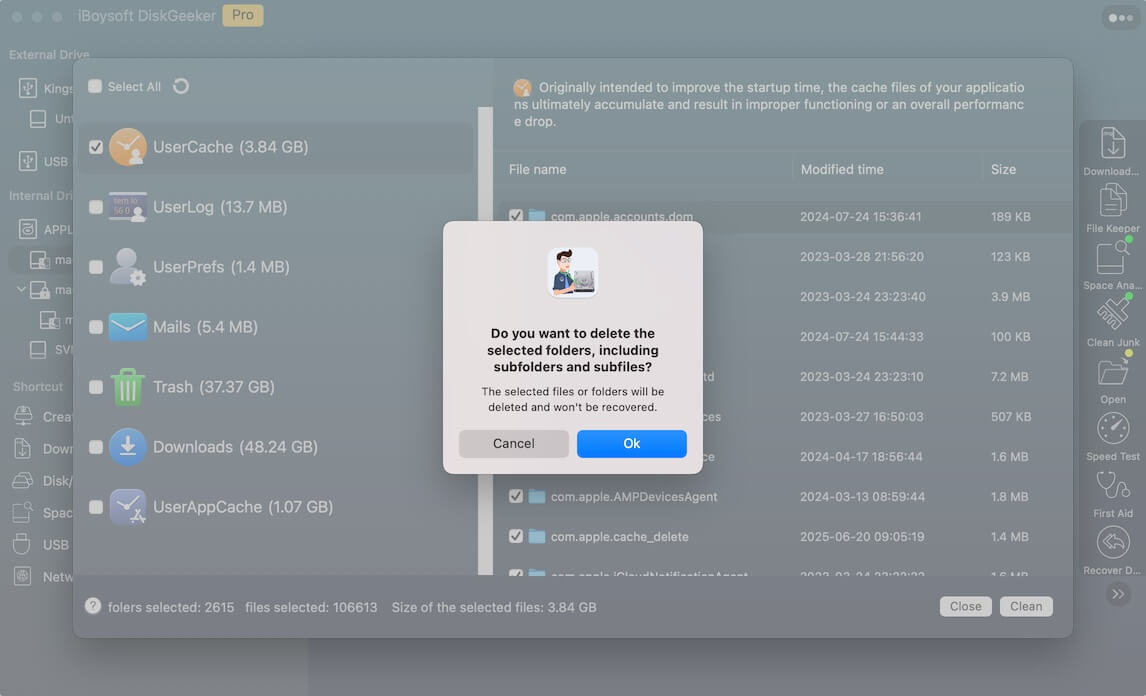Viewport: 1146px width, 696px height.
Task: Click the com.apple.cache_delete folder icon
Action: coord(536,537)
